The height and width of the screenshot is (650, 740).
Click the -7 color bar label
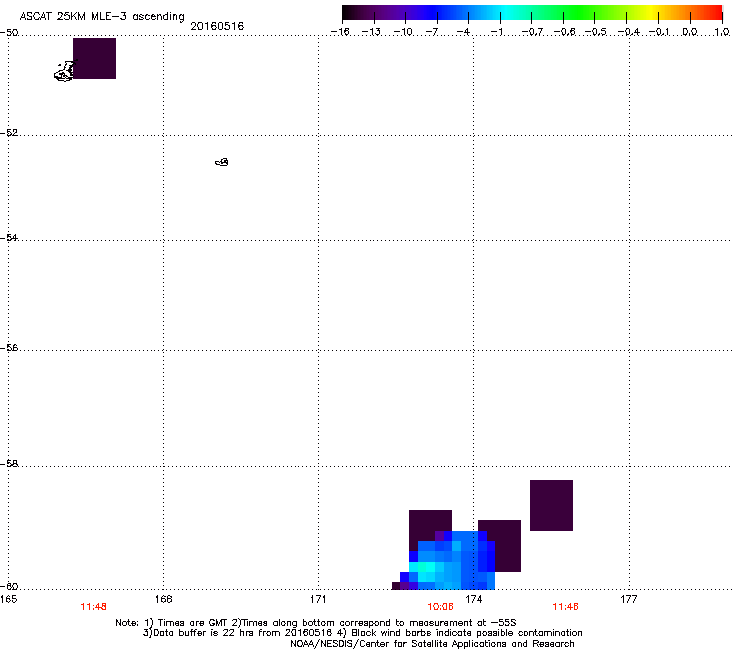click(432, 32)
